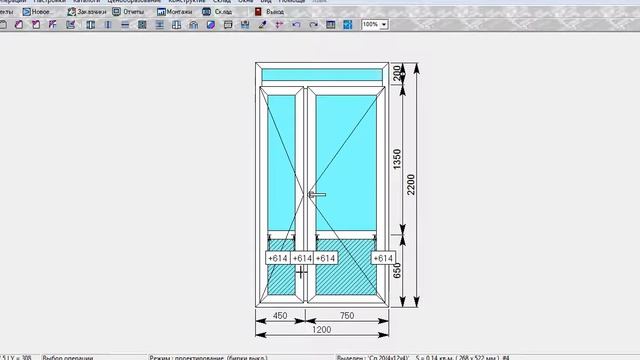640x360 pixels.
Task: Select the left sash upper glass pane
Action: 281,163
